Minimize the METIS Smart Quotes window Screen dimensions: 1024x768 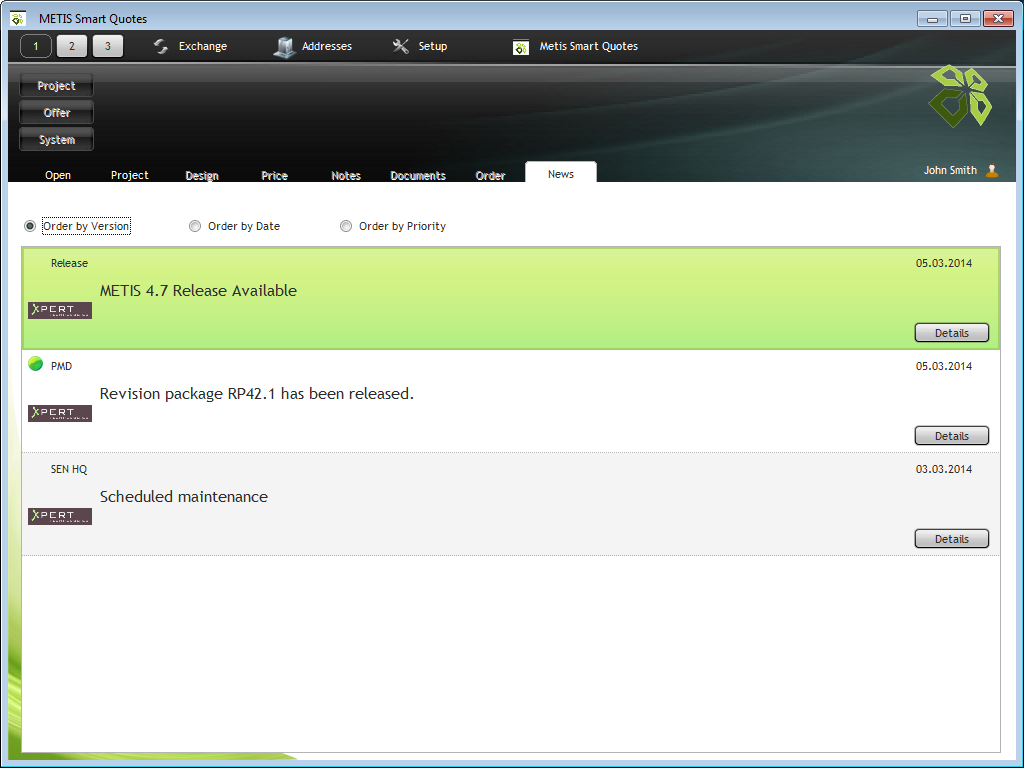[932, 19]
